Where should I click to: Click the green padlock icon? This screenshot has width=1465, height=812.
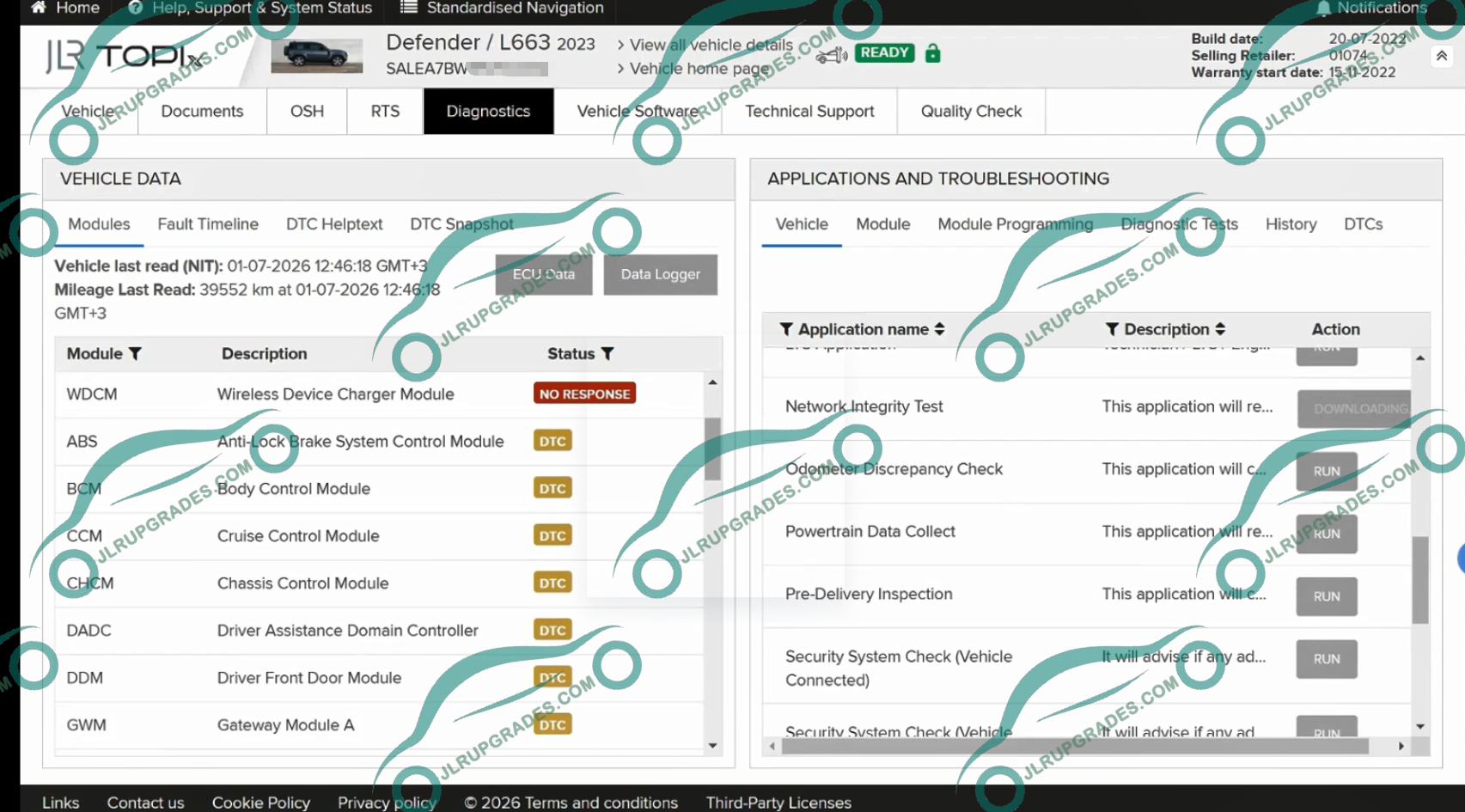[932, 53]
